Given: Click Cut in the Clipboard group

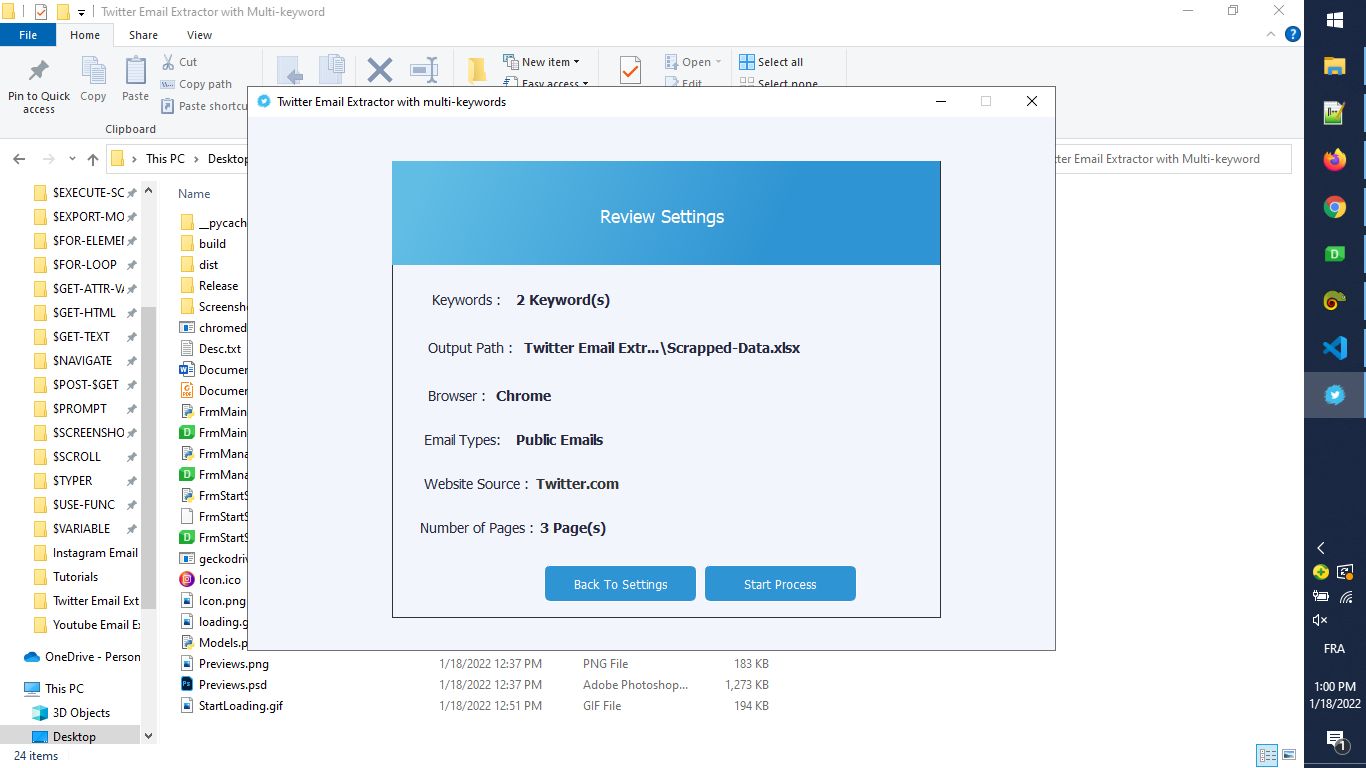Looking at the screenshot, I should (179, 62).
